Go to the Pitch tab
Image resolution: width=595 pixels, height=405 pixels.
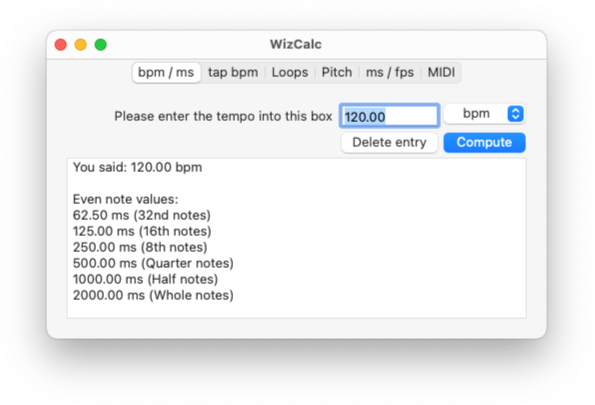tap(337, 72)
